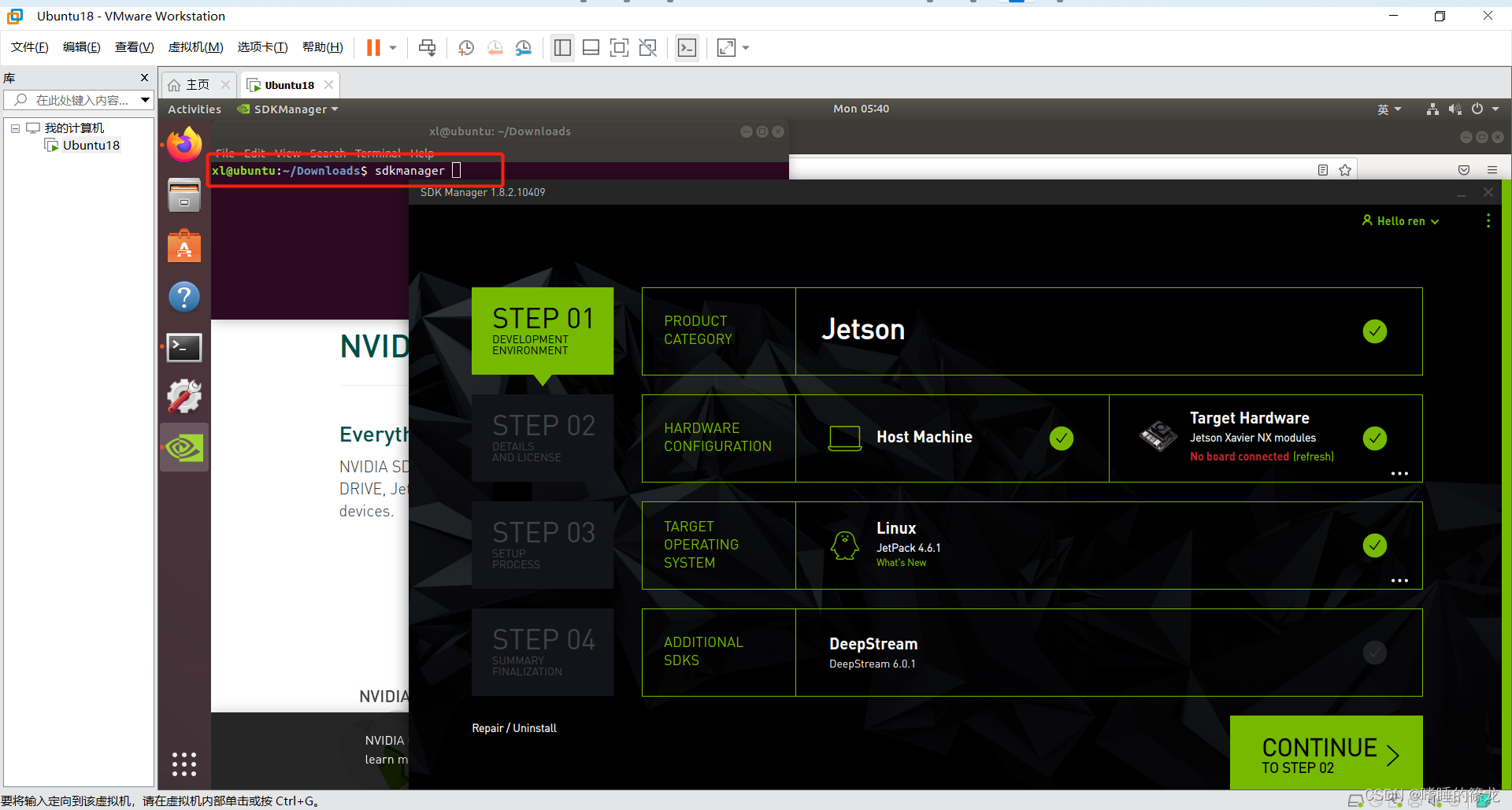Show applications grid in the dock
1512x810 pixels.
(x=184, y=764)
